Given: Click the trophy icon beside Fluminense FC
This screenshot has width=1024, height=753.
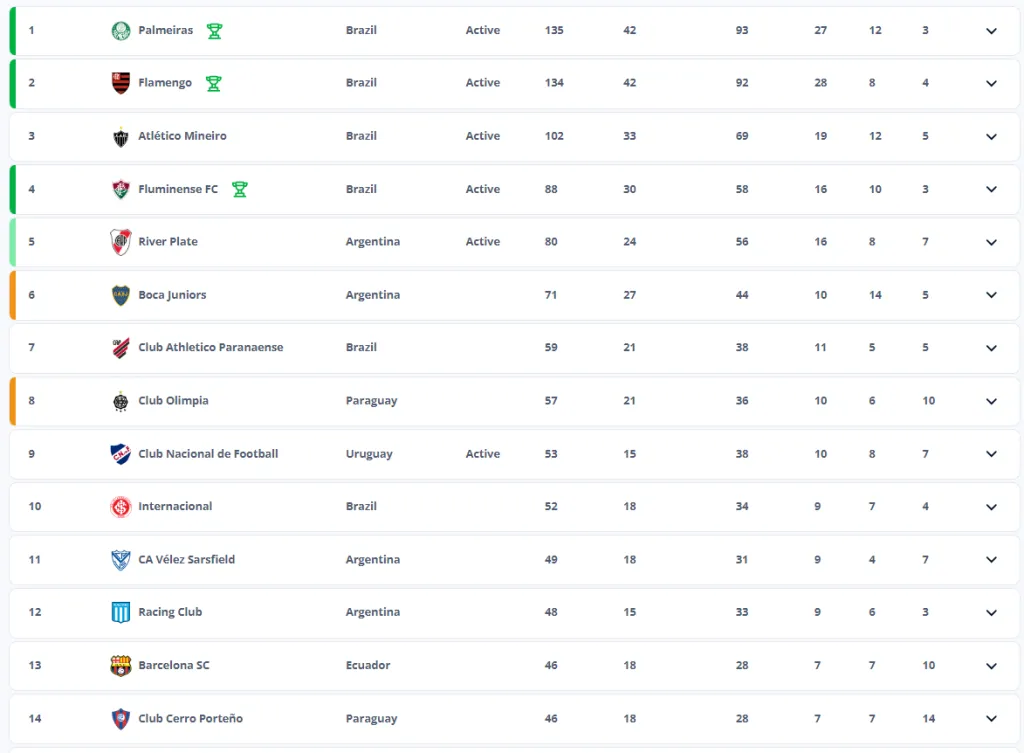Looking at the screenshot, I should (240, 188).
